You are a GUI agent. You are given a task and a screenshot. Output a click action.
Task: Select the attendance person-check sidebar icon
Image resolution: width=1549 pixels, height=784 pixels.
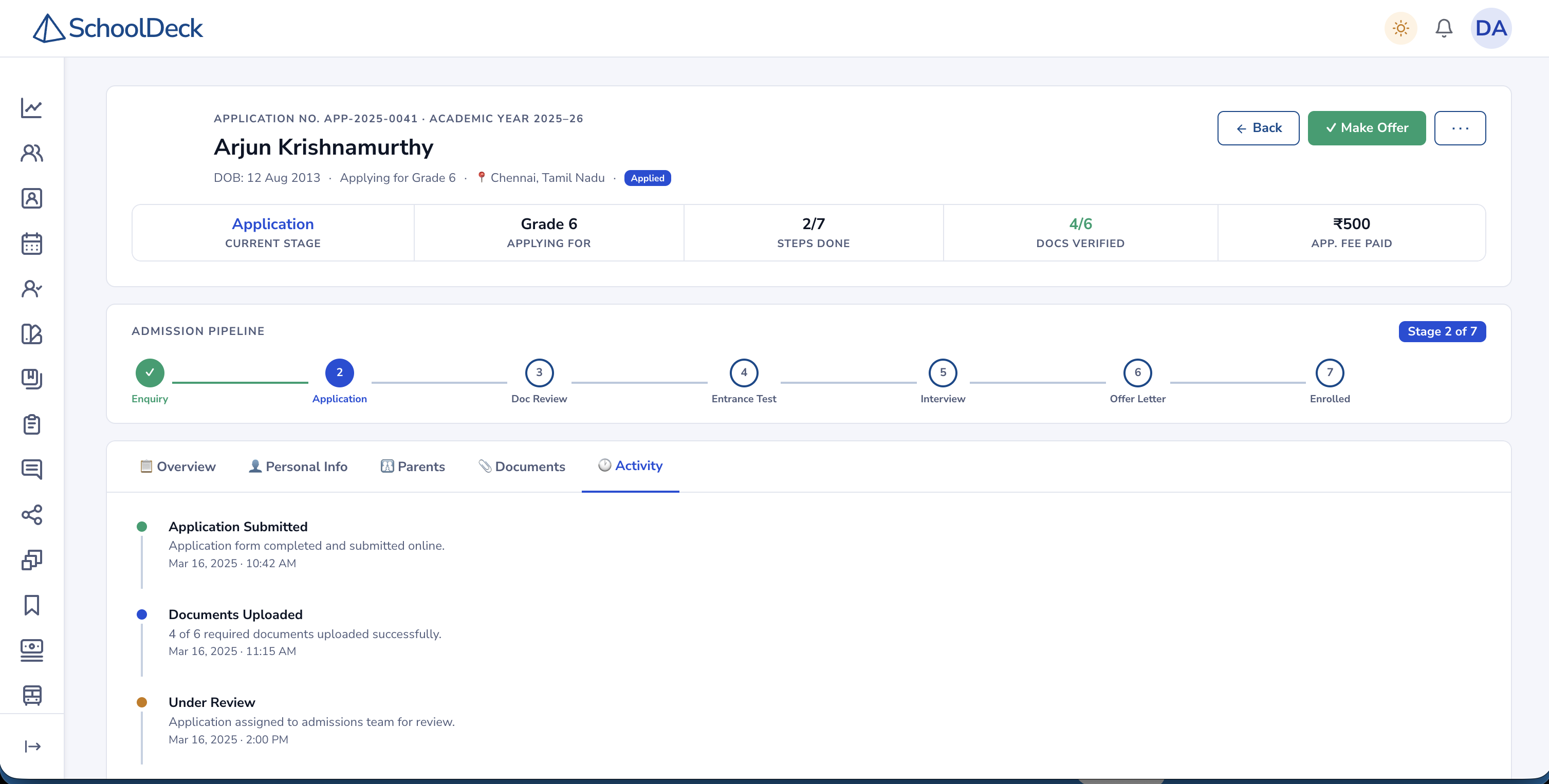tap(32, 289)
